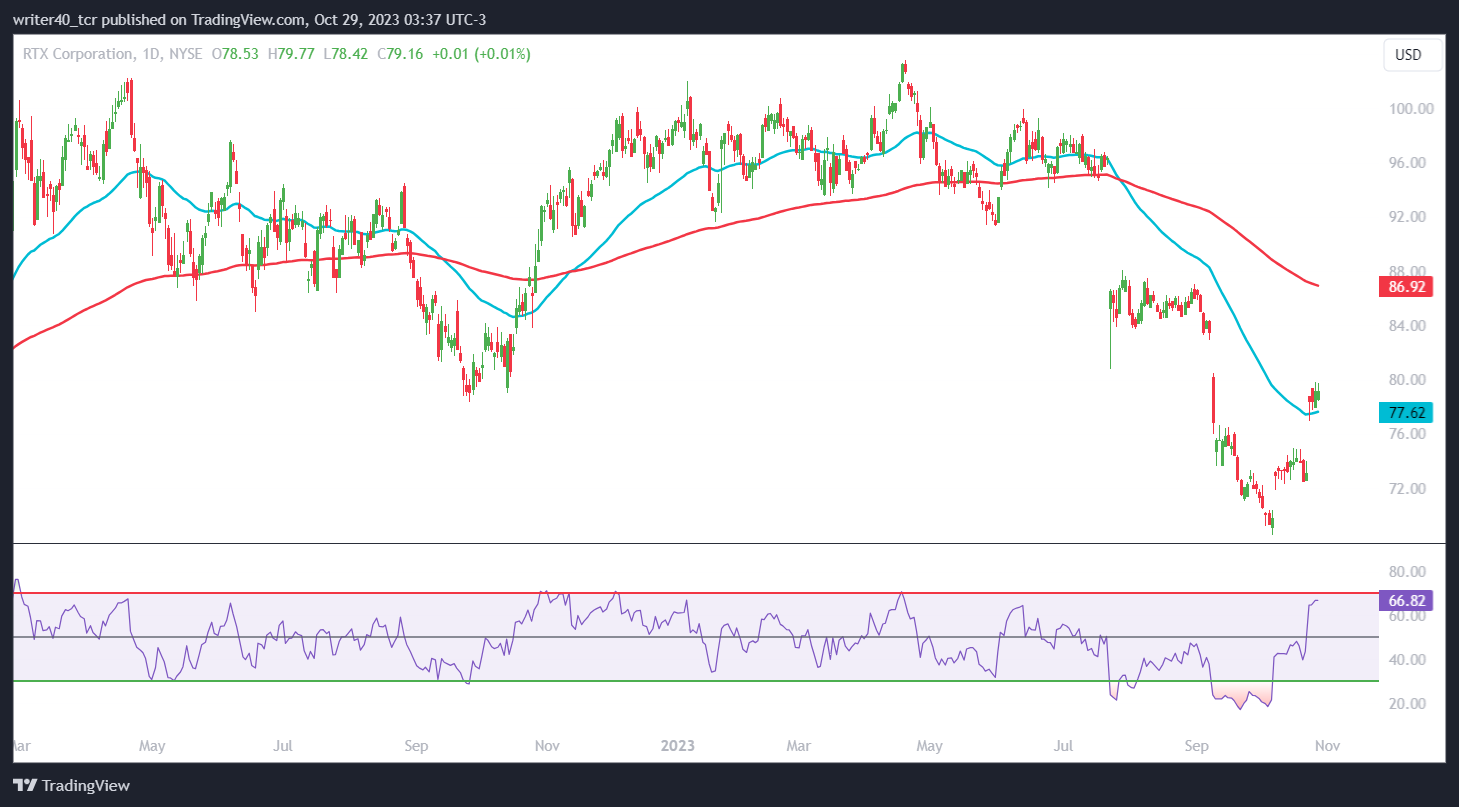
Task: Click the Sep label left of 2023 on time axis
Action: coord(417,746)
